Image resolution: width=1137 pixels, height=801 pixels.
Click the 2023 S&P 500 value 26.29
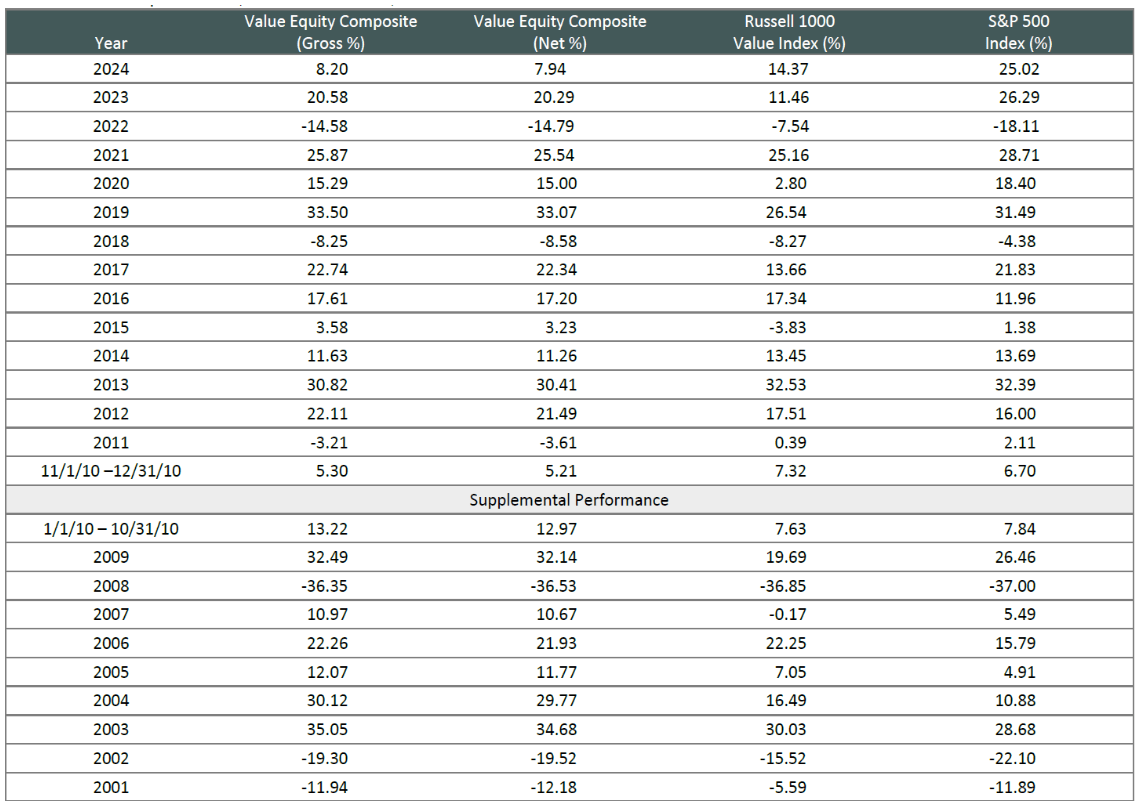tap(1019, 98)
